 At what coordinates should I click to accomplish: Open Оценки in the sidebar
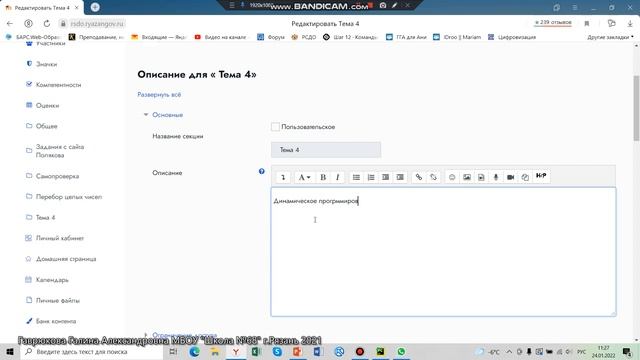47,105
